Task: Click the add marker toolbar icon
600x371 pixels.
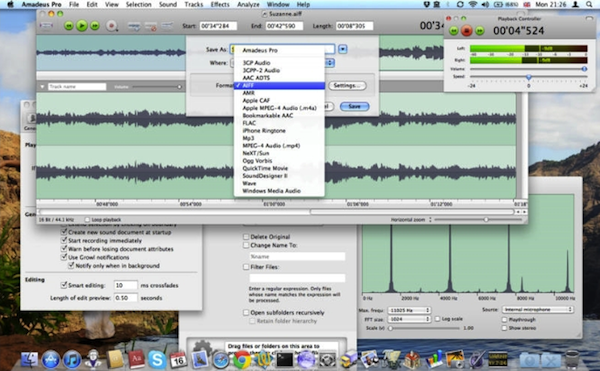Action: [x=134, y=26]
